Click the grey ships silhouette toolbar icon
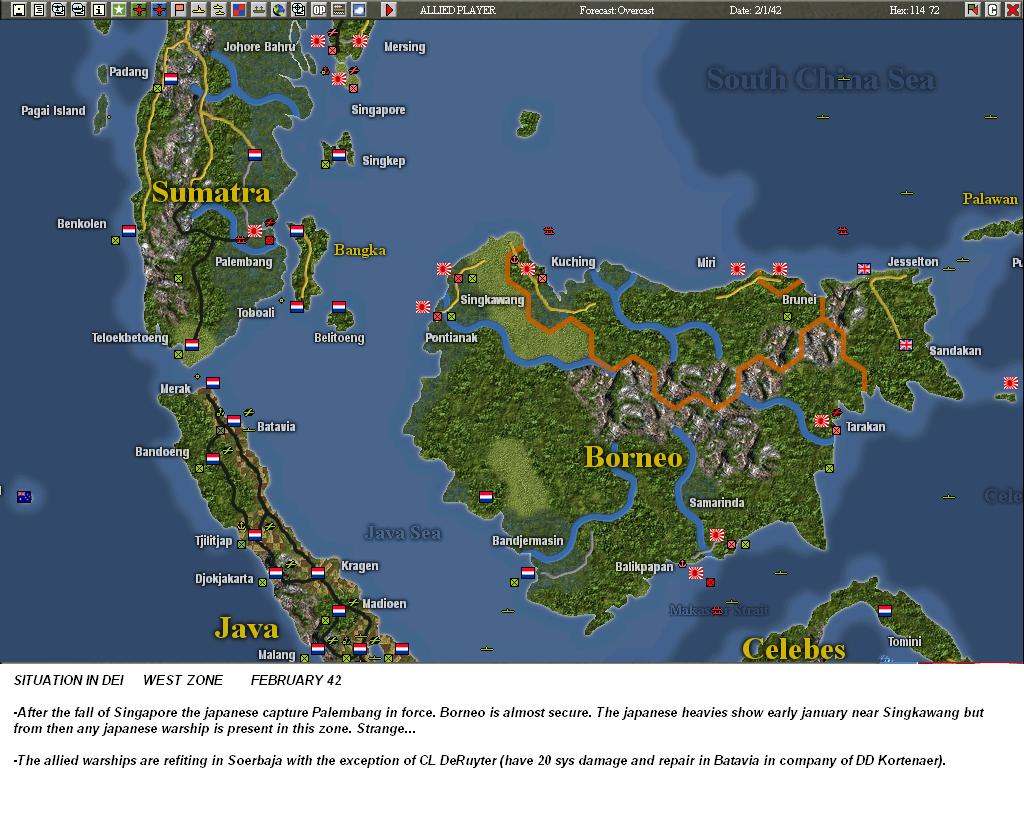The width and height of the screenshot is (1024, 827). (x=259, y=10)
